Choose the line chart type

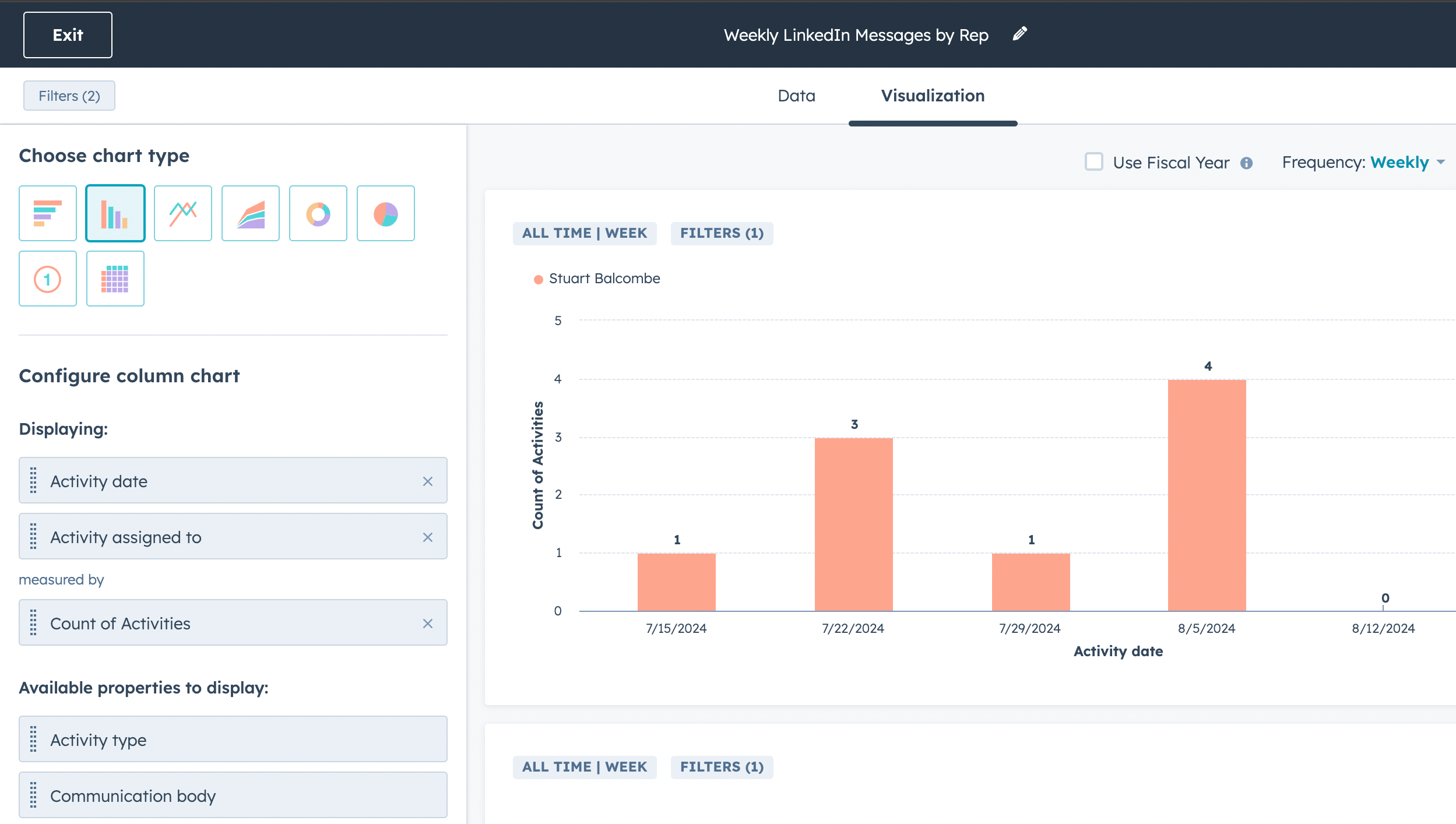(x=182, y=213)
